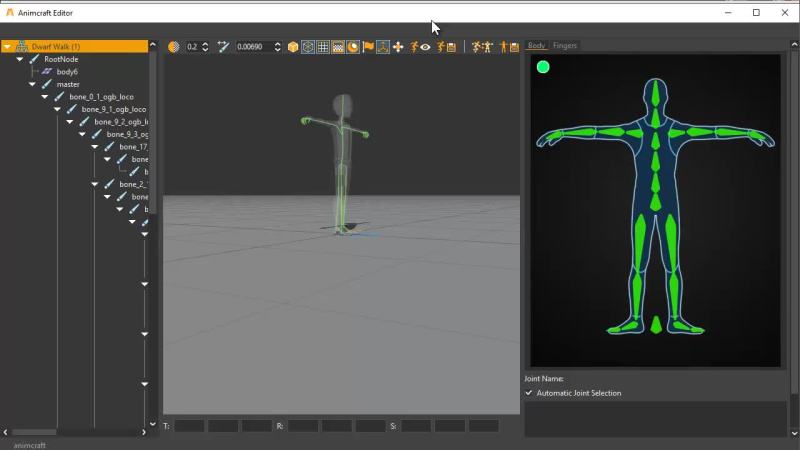The height and width of the screenshot is (450, 800).
Task: Click the animcraft status bar text
Action: (30, 445)
